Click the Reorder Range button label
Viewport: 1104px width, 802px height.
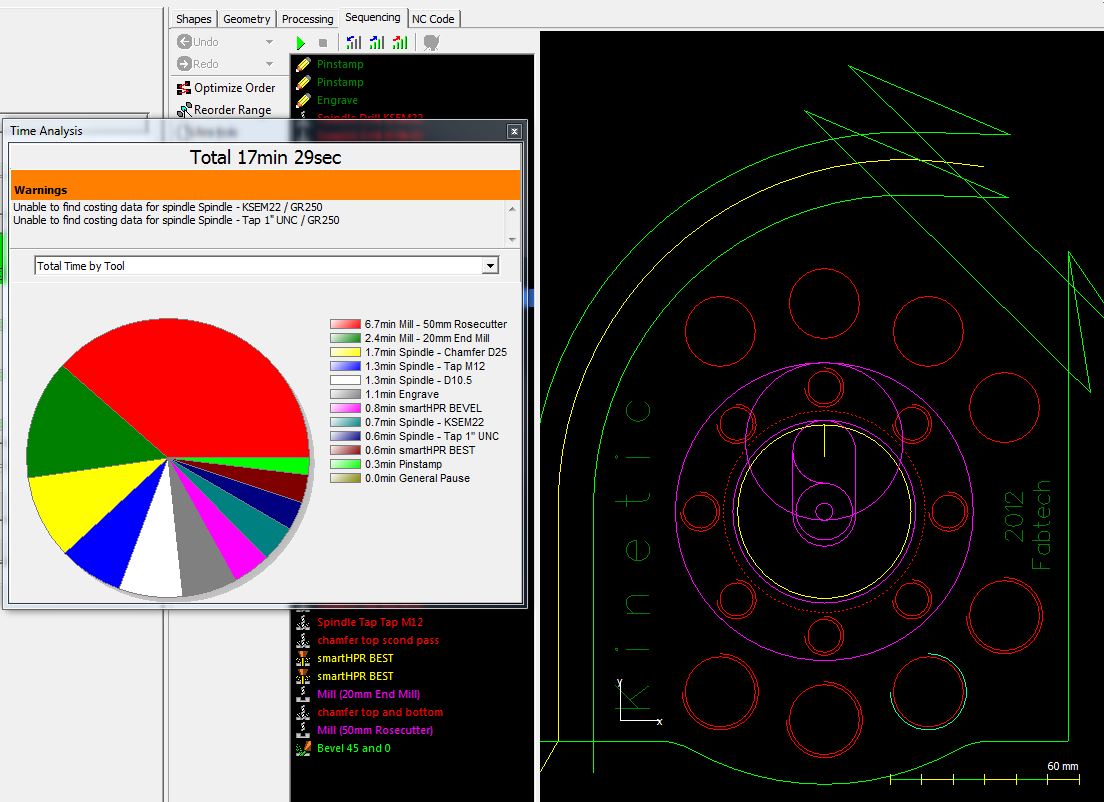[232, 110]
